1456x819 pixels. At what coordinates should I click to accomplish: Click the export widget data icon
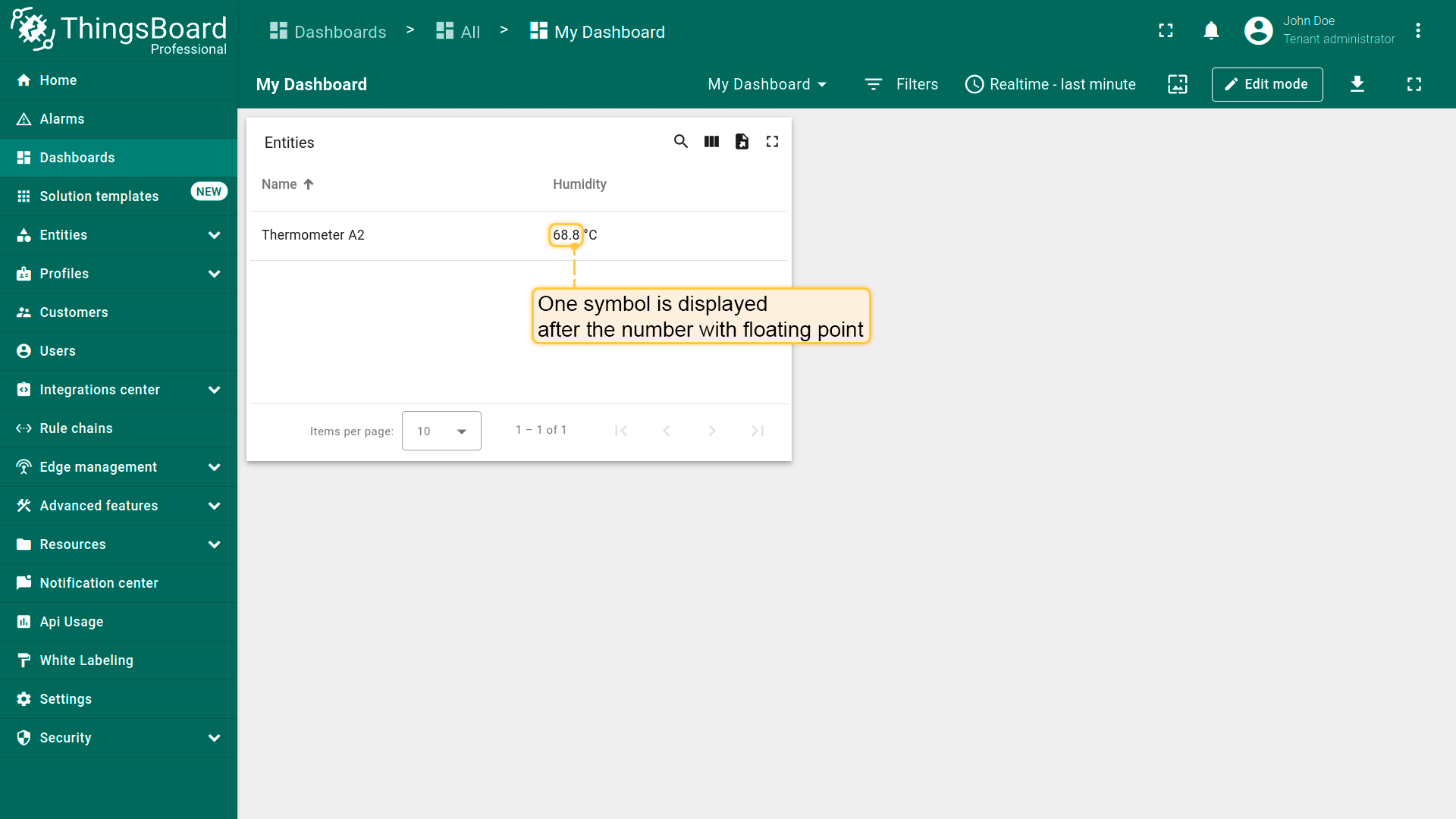click(742, 142)
